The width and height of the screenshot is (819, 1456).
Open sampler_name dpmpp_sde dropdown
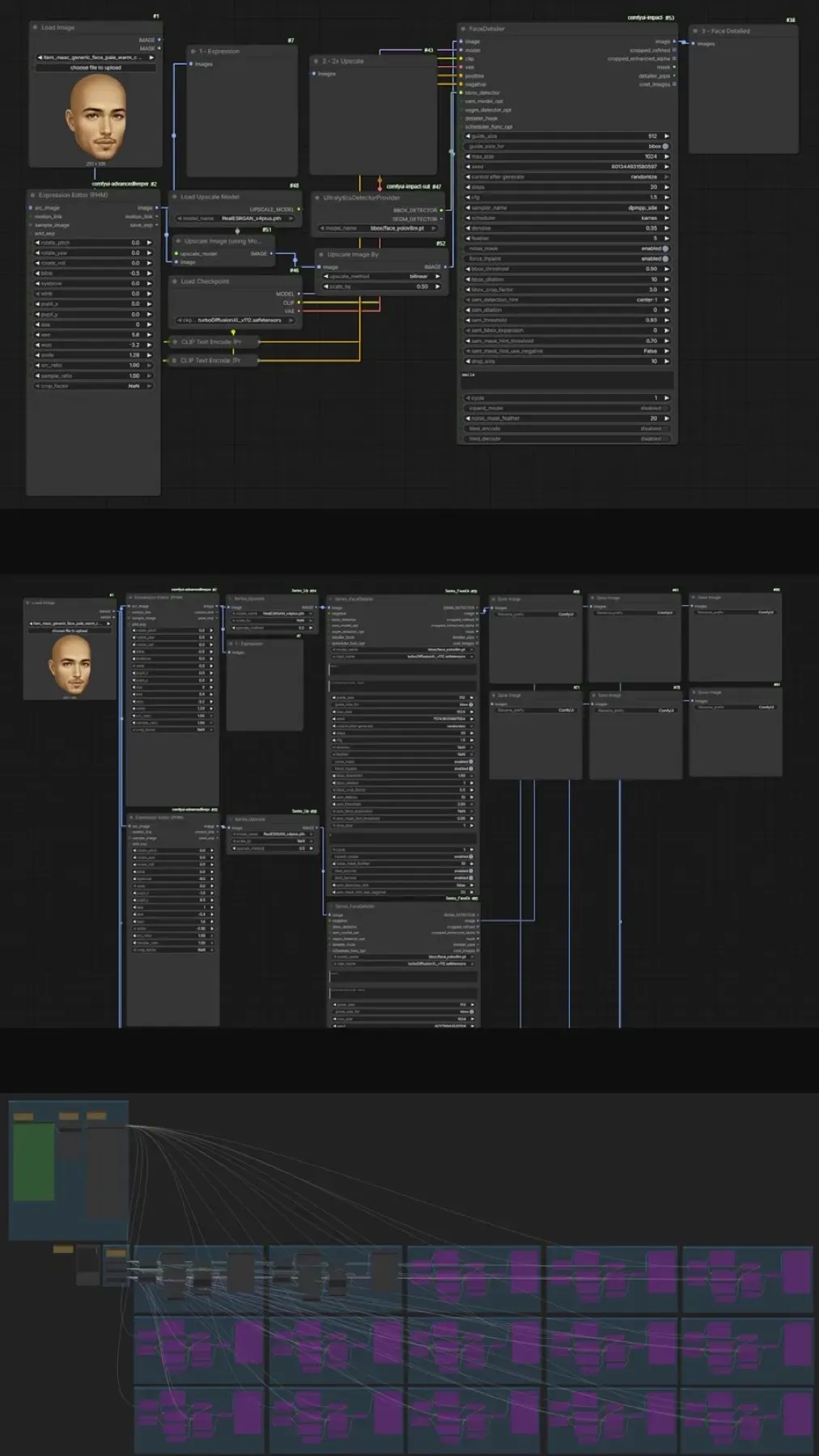(567, 208)
